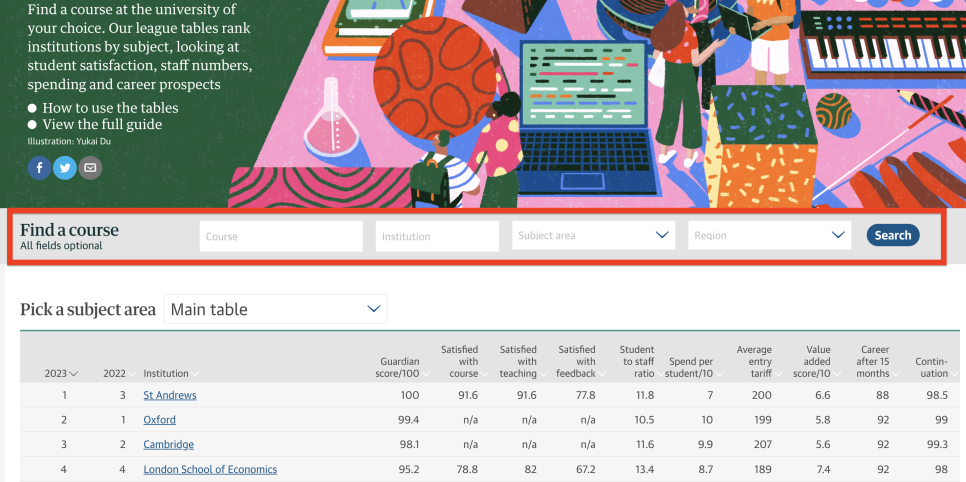This screenshot has height=482, width=966.
Task: Share the guide on Twitter
Action: coord(65,168)
